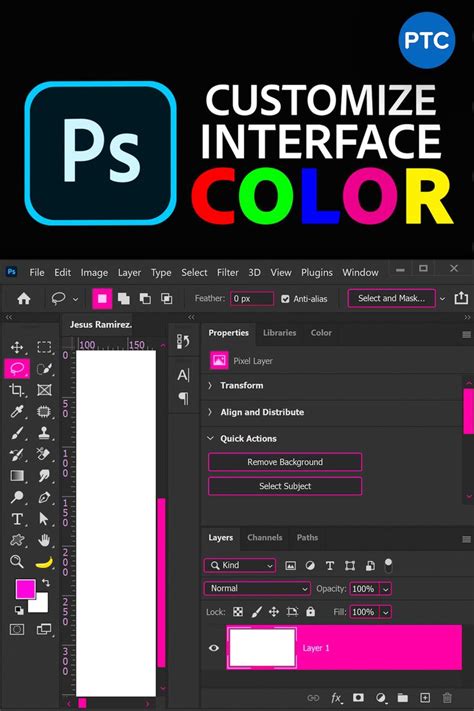
Task: Select the Move tool
Action: (17, 347)
